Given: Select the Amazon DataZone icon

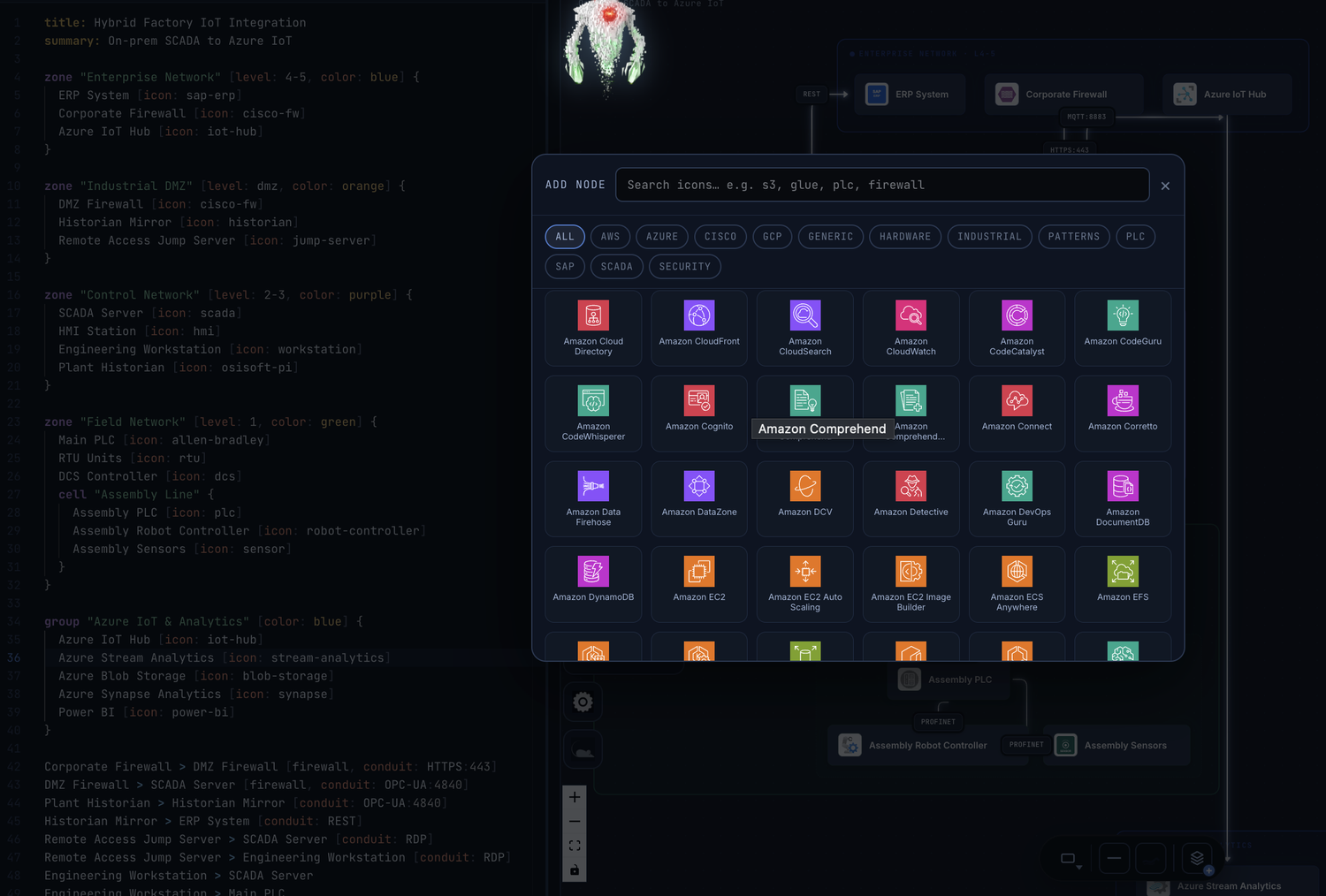Looking at the screenshot, I should (x=699, y=499).
